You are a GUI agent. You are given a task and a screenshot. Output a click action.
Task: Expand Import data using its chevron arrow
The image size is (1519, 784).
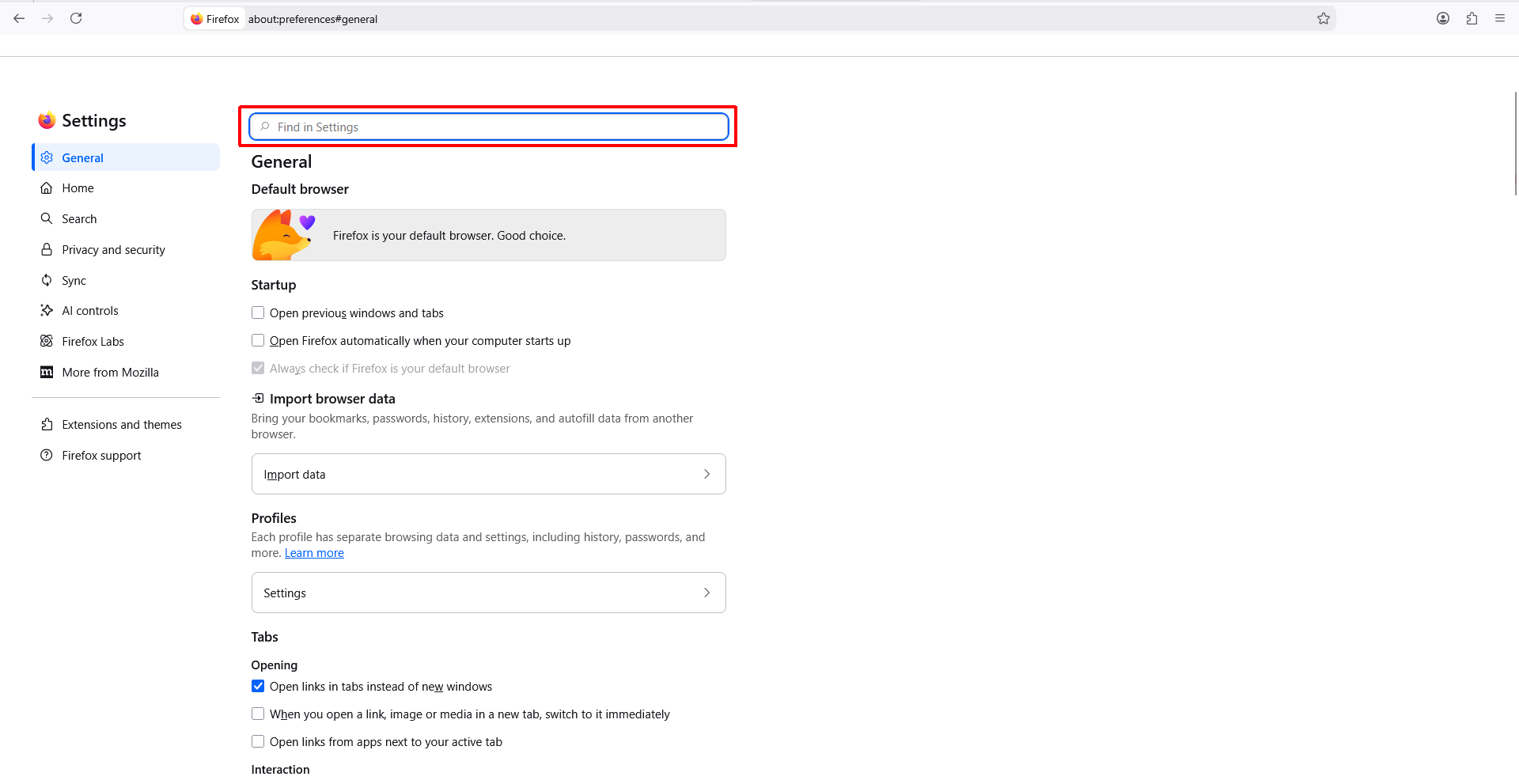(706, 474)
